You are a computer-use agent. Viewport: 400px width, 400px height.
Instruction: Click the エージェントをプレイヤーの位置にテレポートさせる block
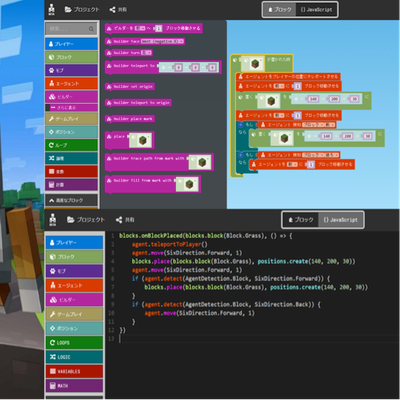tap(288, 77)
